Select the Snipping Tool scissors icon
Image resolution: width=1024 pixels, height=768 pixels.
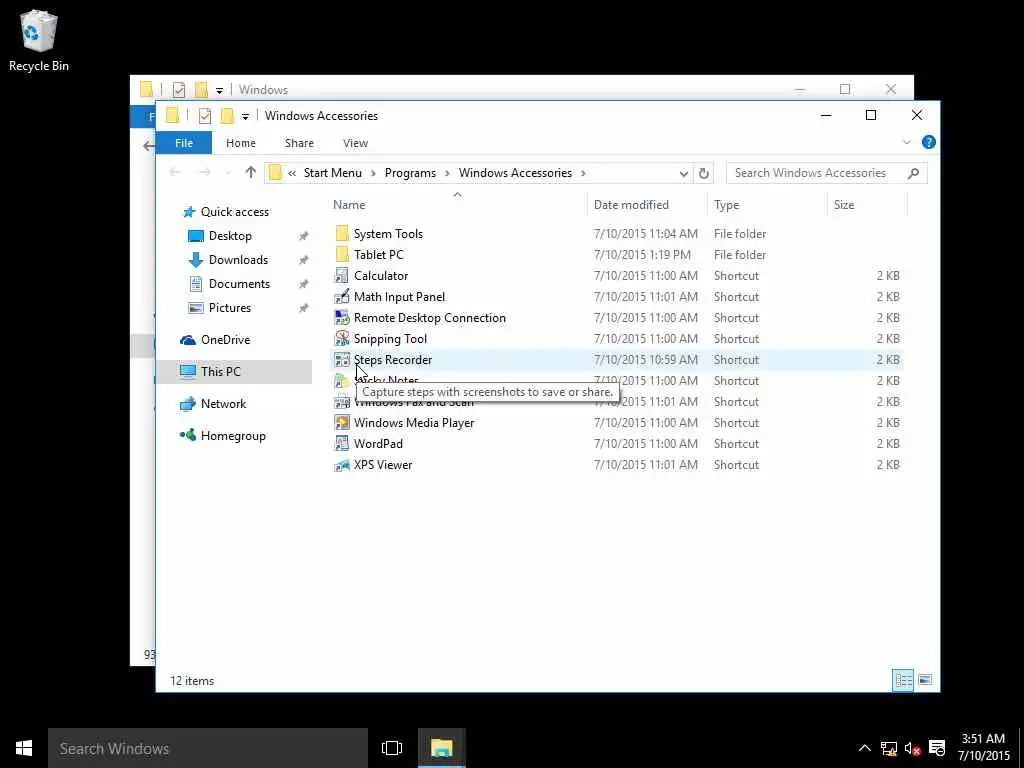click(x=342, y=338)
